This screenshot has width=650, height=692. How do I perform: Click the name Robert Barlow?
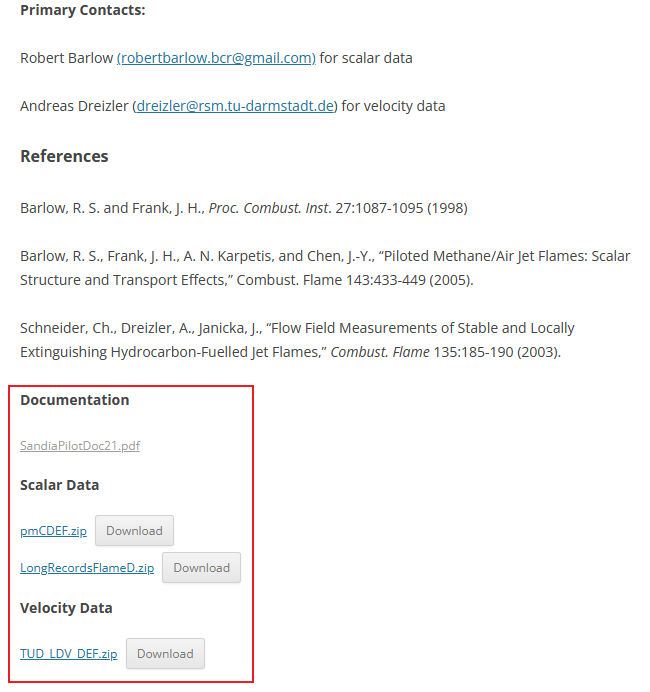(x=66, y=58)
